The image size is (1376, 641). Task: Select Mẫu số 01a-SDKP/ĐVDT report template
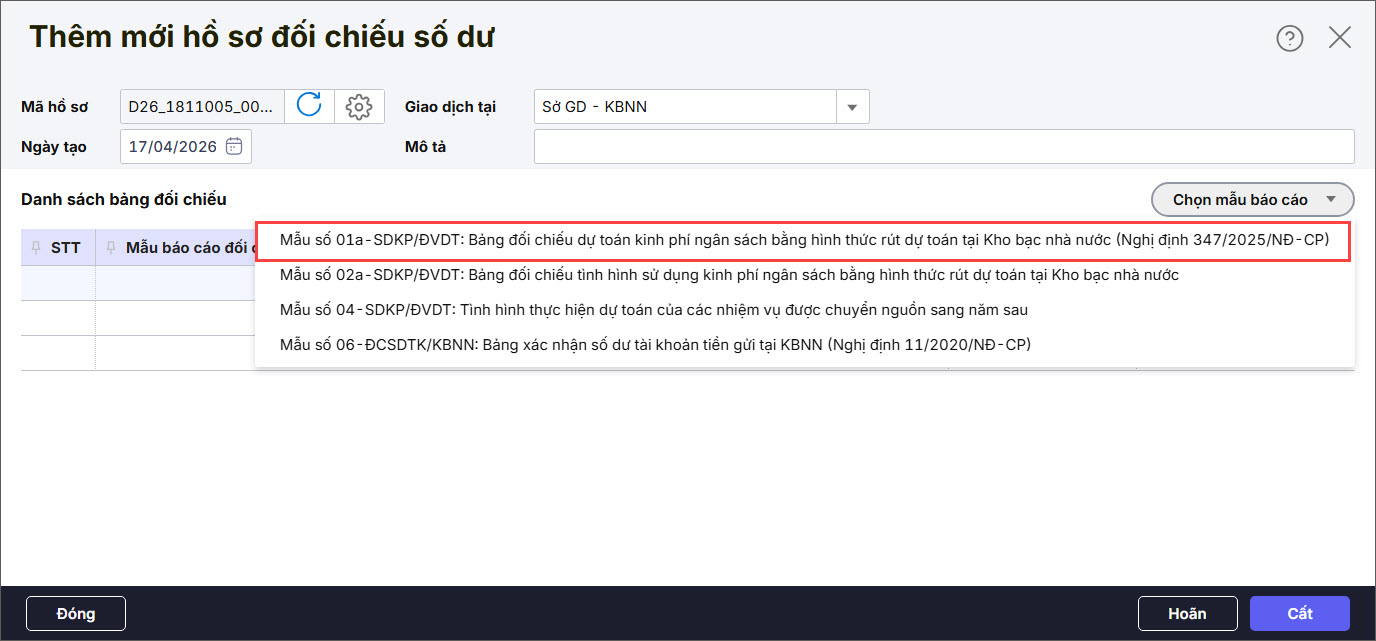(x=804, y=241)
